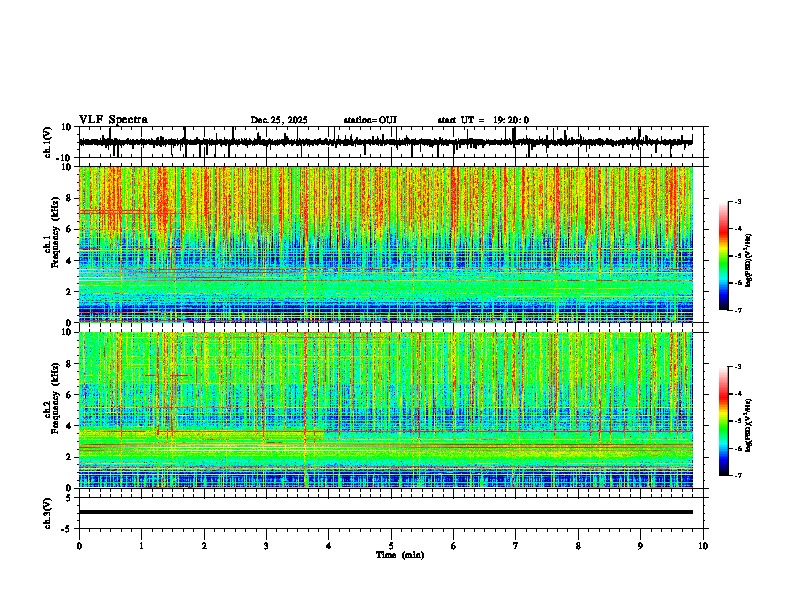Click the ch.1 PSD color bar
This screenshot has height=612, width=792.
click(724, 256)
